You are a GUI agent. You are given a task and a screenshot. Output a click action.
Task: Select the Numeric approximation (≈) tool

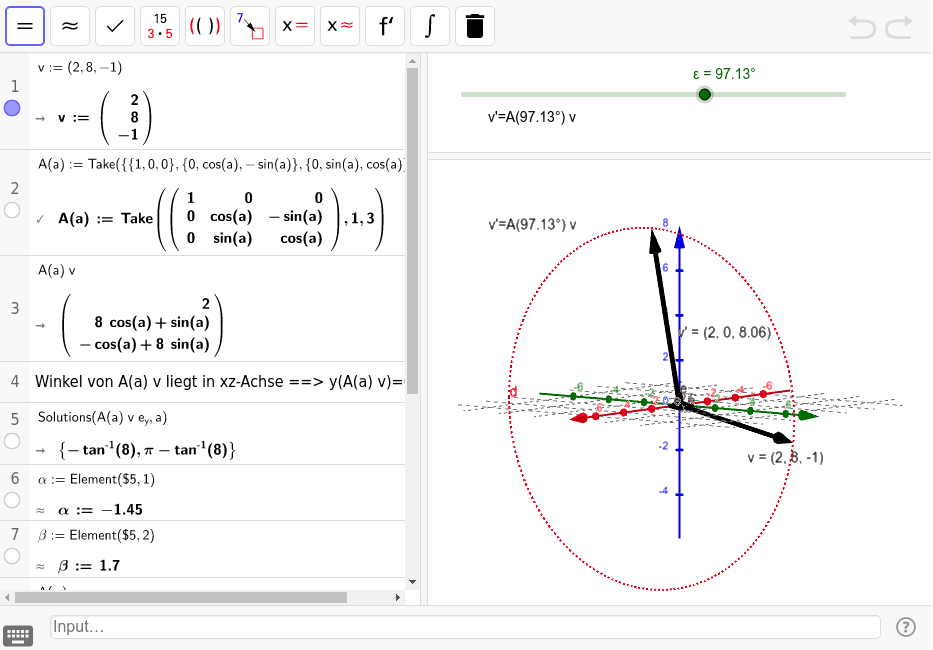click(x=70, y=26)
